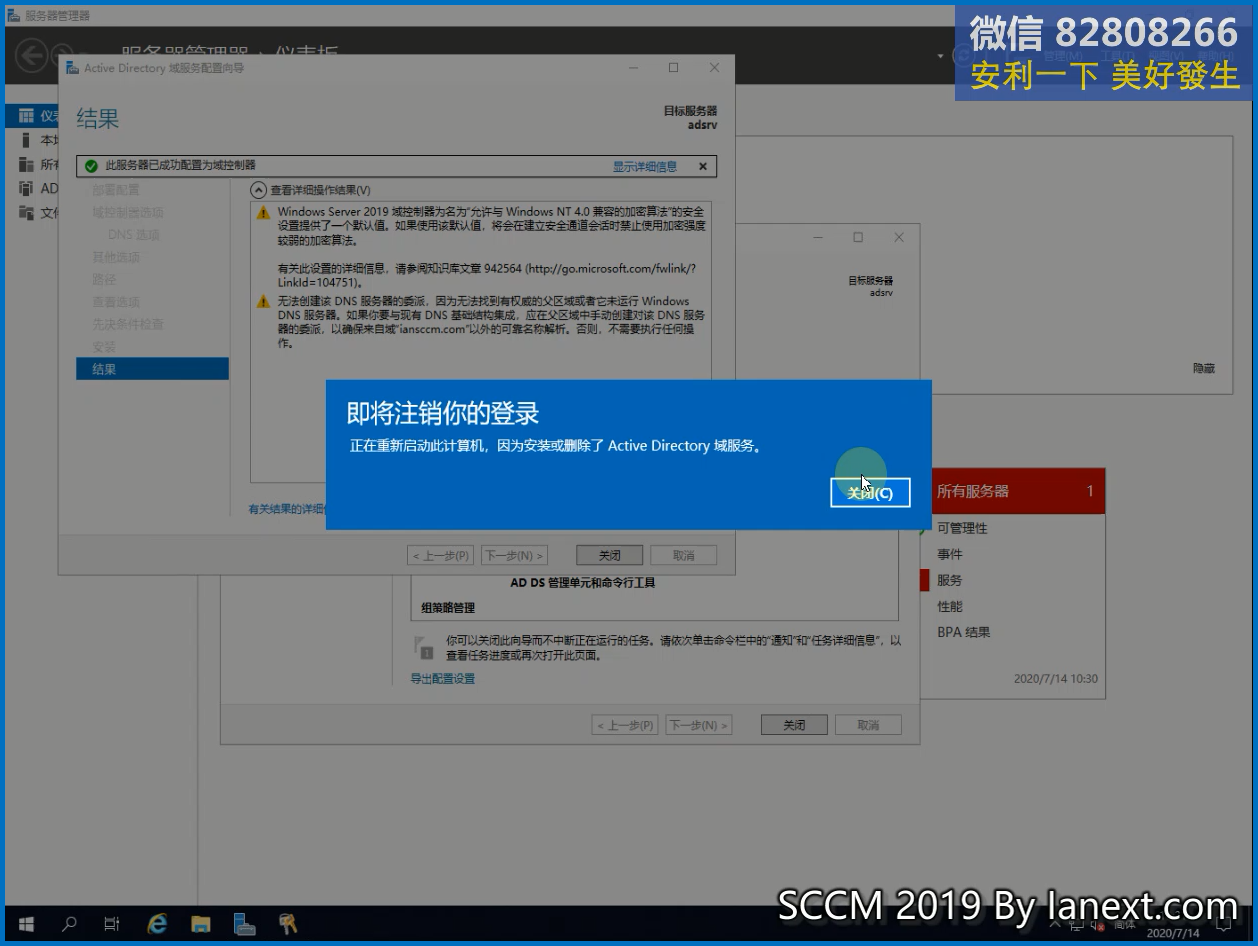
Task: Open 导出配置设置 link in rear wizard
Action: (443, 678)
